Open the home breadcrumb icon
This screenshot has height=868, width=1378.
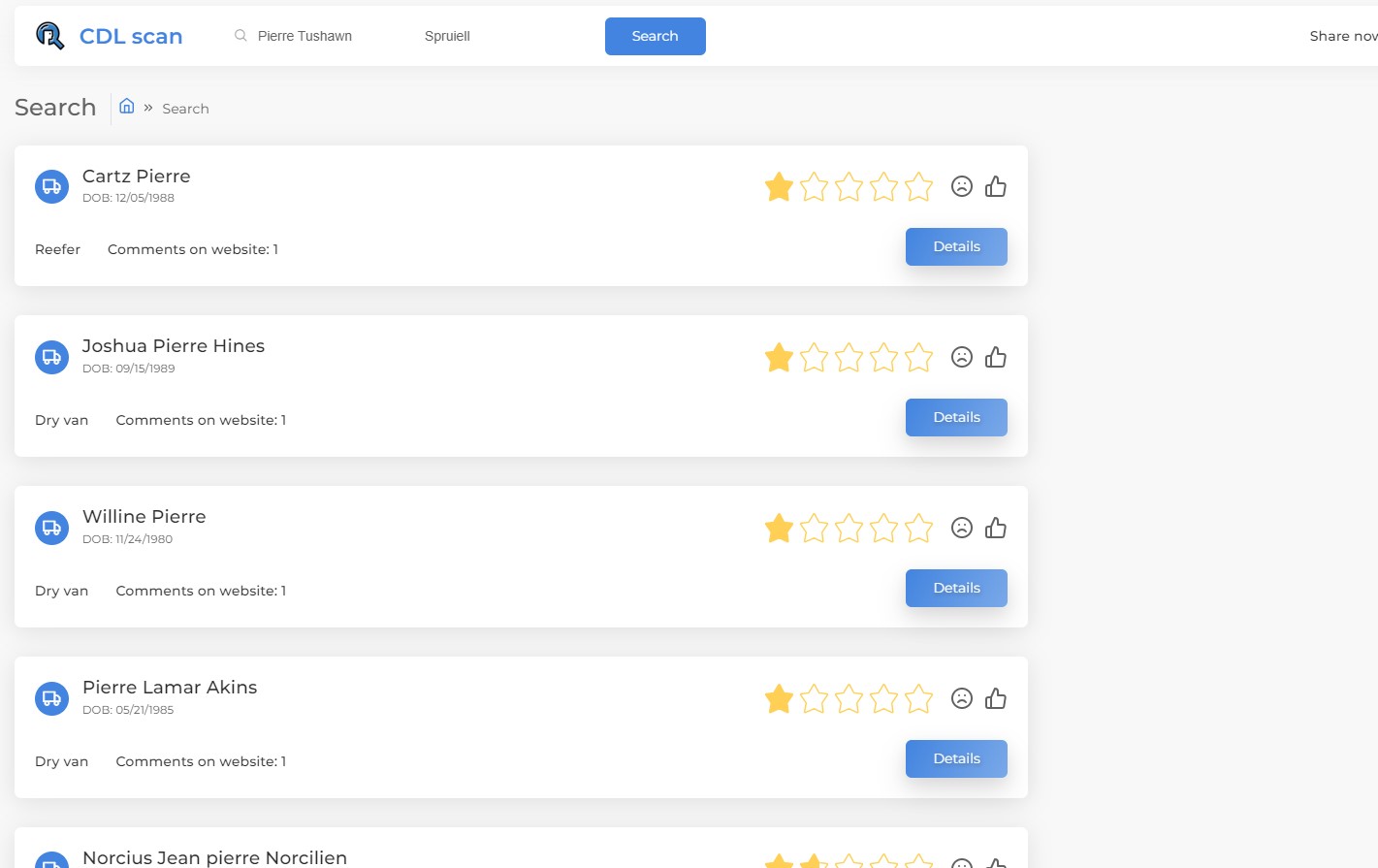pyautogui.click(x=127, y=106)
